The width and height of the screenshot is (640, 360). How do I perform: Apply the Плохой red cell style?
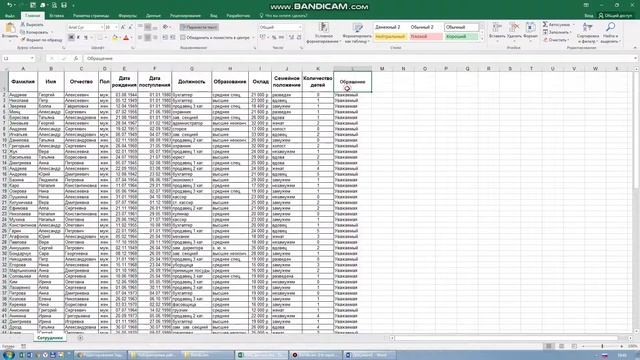pyautogui.click(x=425, y=37)
